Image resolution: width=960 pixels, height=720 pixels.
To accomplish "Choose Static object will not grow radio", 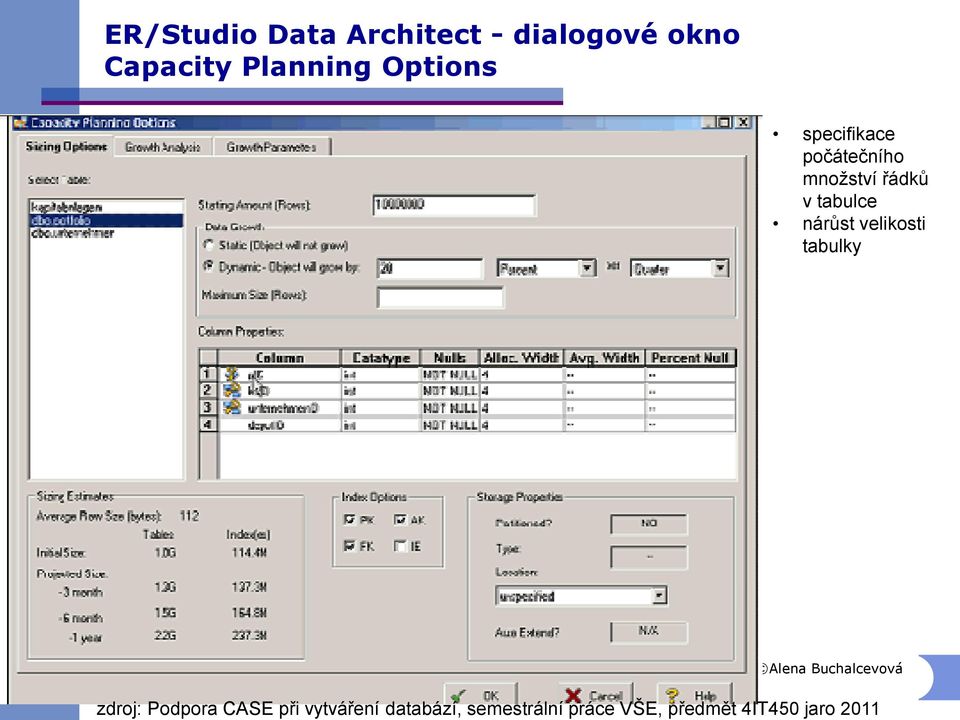I will click(209, 246).
